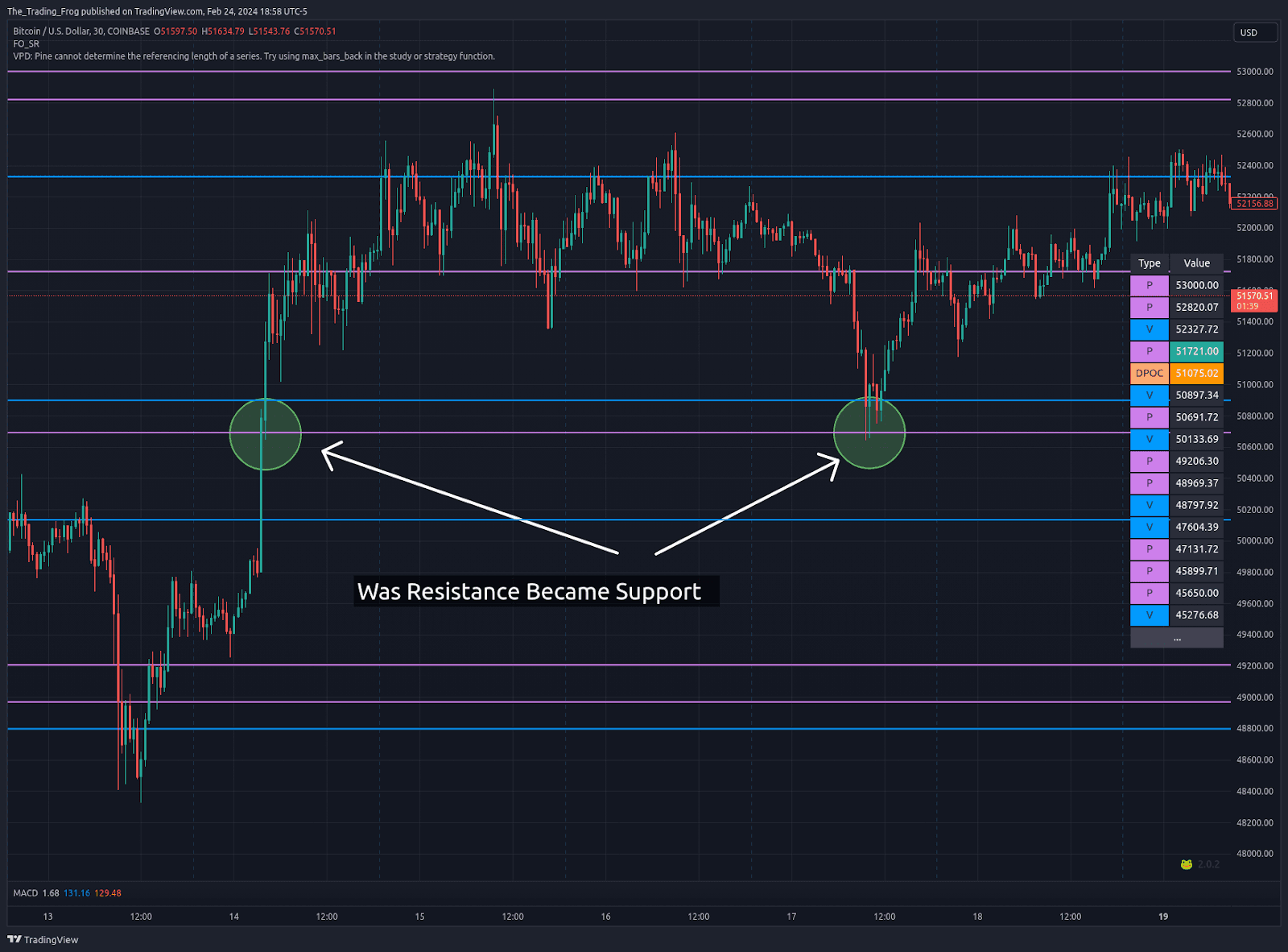Select the table value 50691.72
Screen dimensions: 1288x952
pos(1196,417)
